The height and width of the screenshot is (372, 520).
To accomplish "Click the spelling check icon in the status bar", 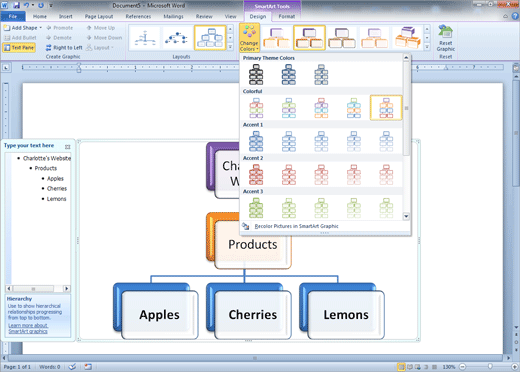I will (72, 367).
